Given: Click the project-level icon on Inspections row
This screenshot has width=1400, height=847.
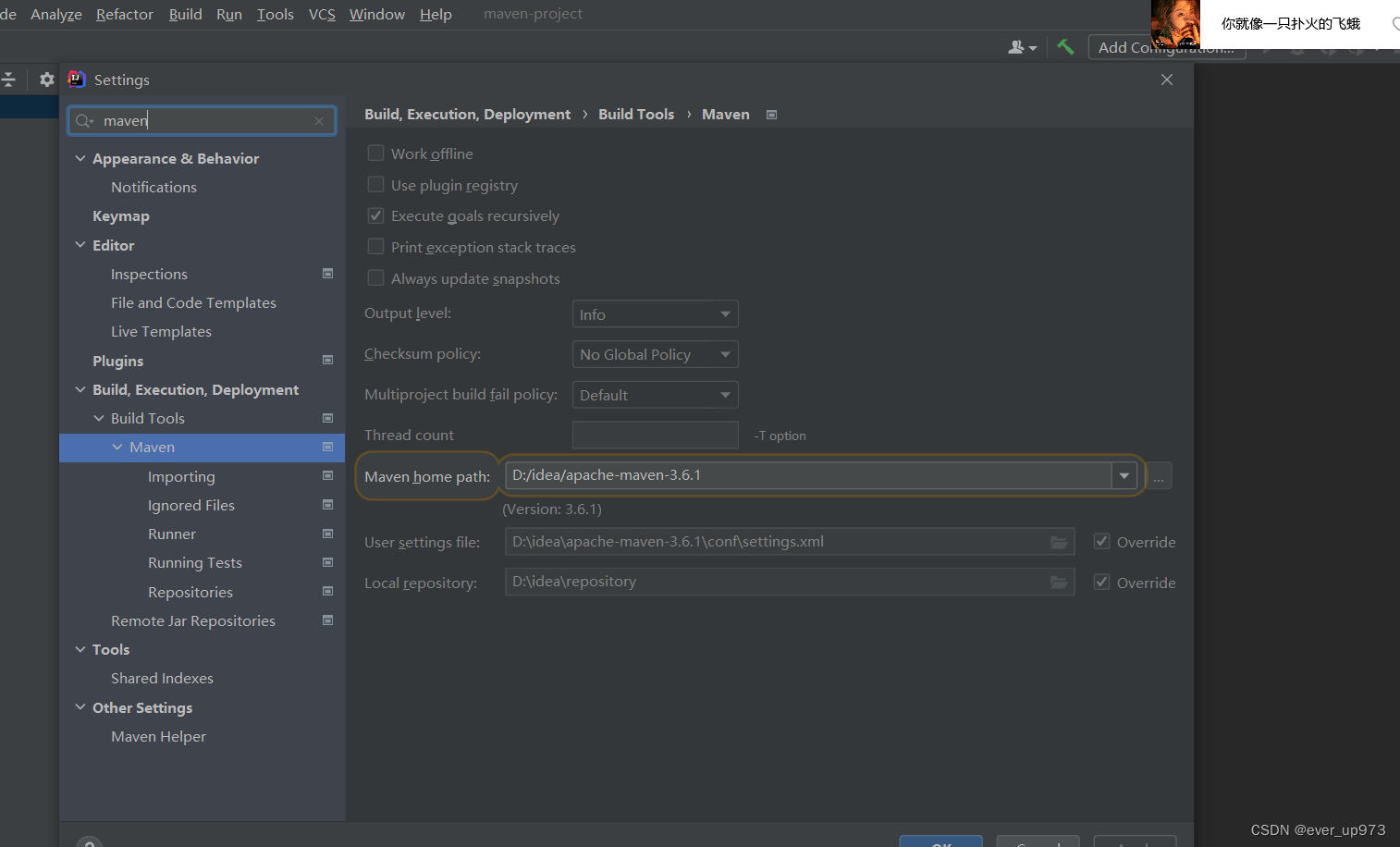Looking at the screenshot, I should click(x=327, y=274).
